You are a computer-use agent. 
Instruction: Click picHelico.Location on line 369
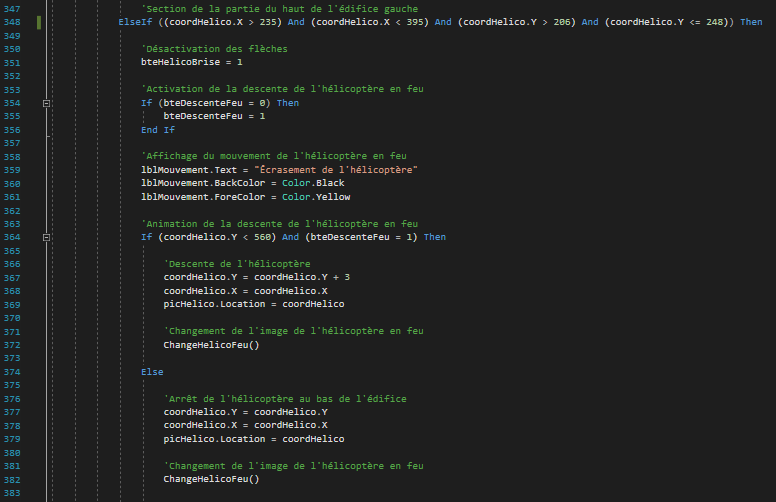(214, 304)
